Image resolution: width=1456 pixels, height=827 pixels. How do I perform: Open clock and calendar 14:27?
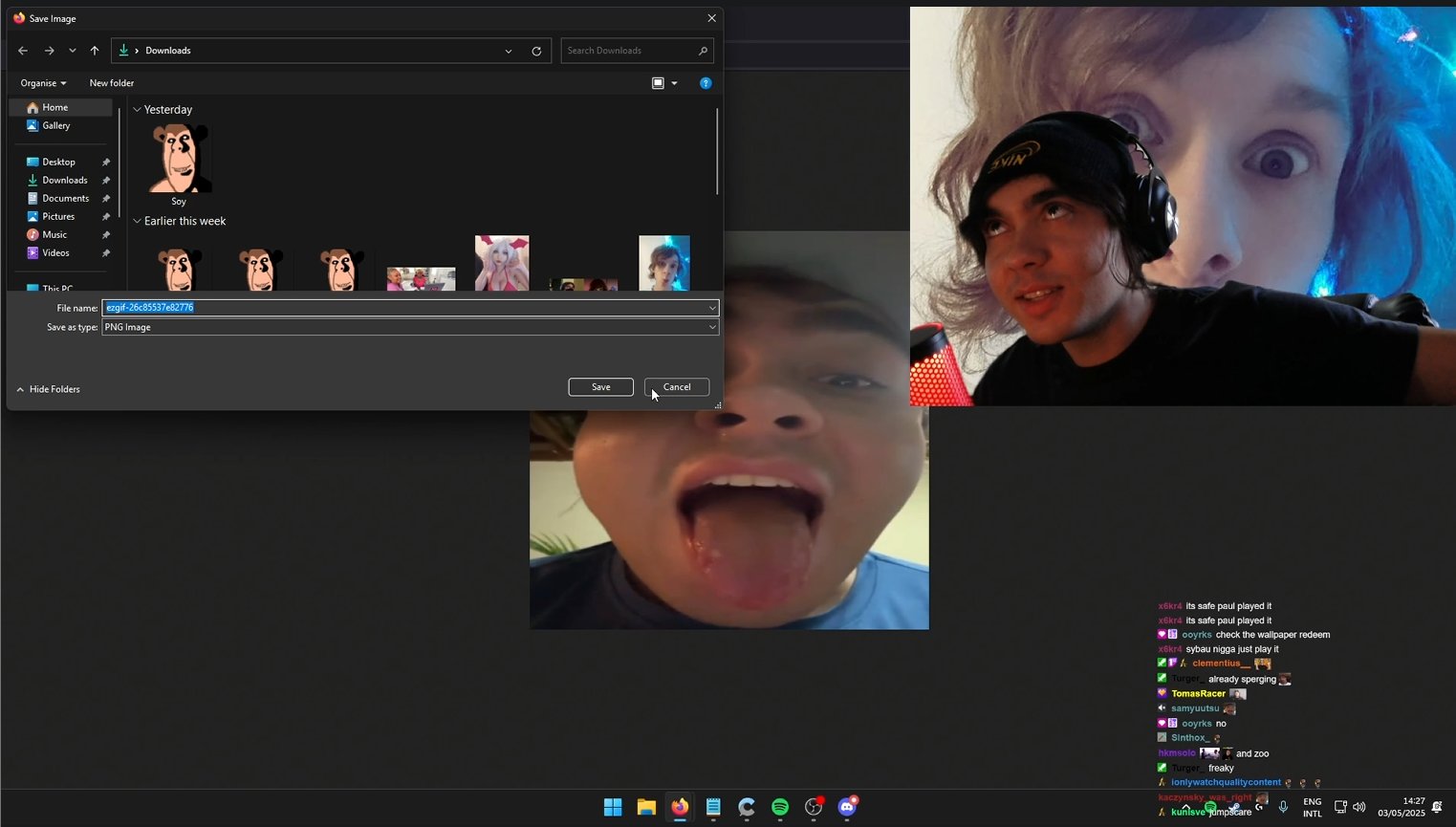[x=1402, y=807]
